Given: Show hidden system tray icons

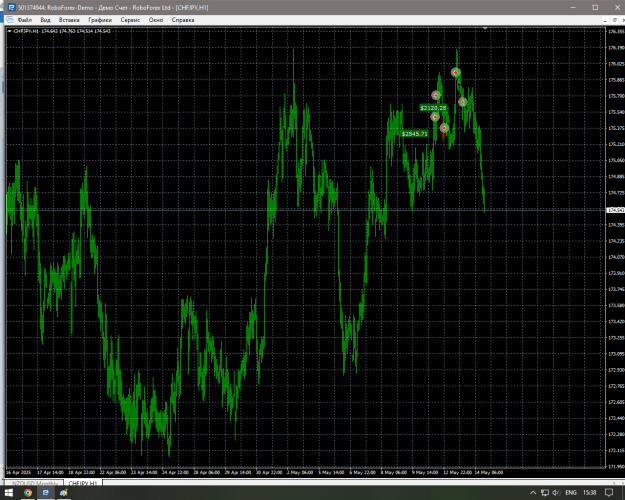Looking at the screenshot, I should point(533,493).
